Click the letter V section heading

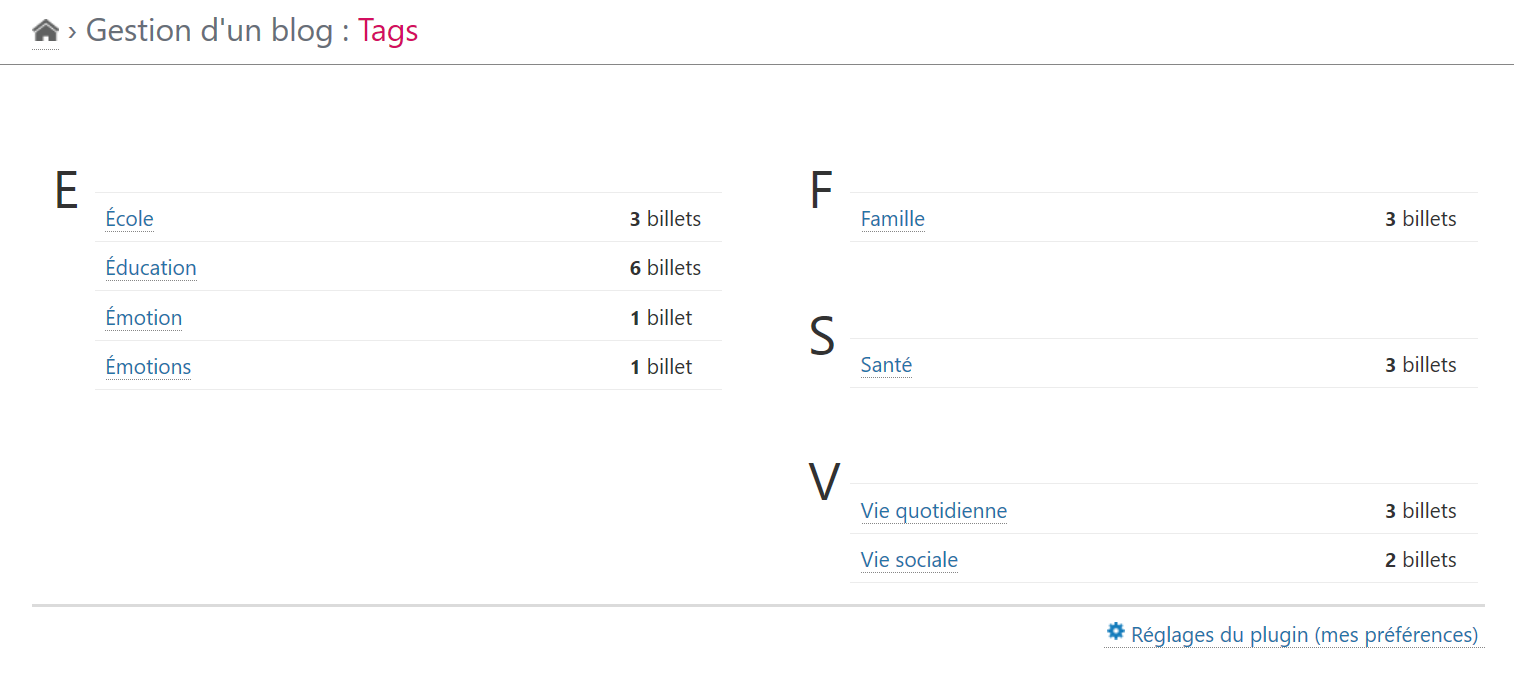click(824, 483)
